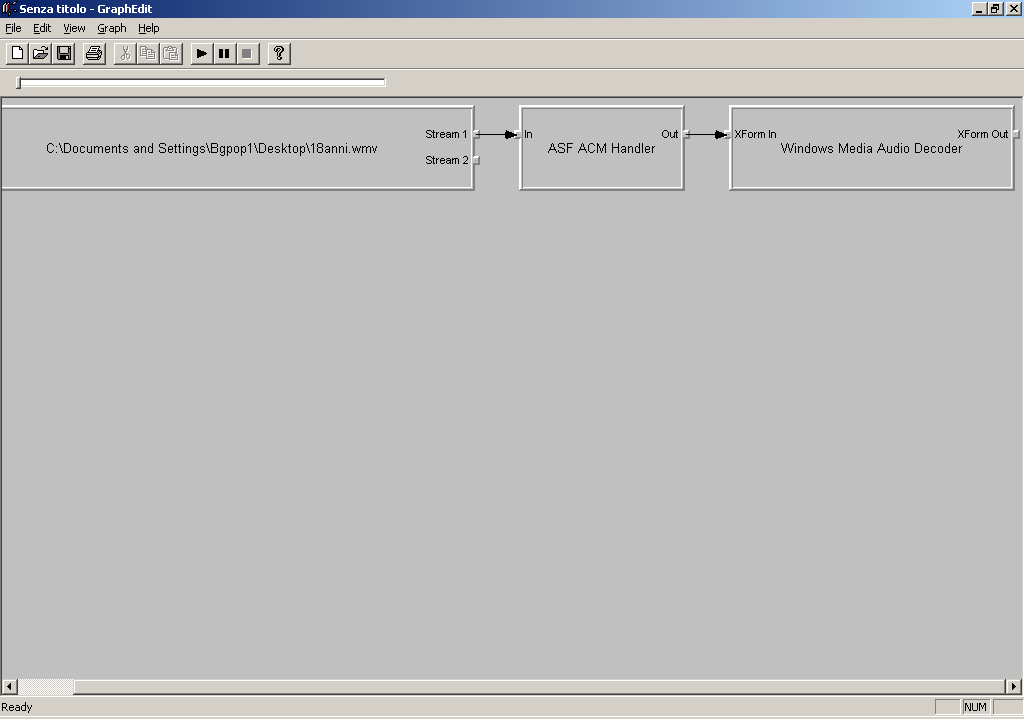Close the GraphEdit window
Screen dimensions: 1024x719
pos(1013,8)
